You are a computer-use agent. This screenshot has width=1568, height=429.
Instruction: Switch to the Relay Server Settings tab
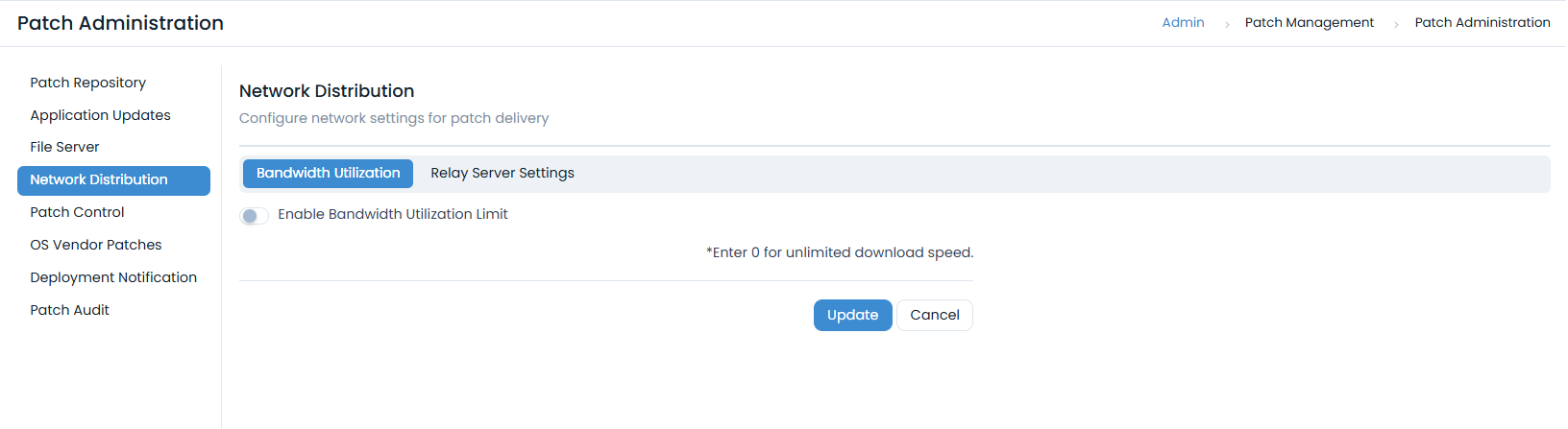(x=502, y=173)
